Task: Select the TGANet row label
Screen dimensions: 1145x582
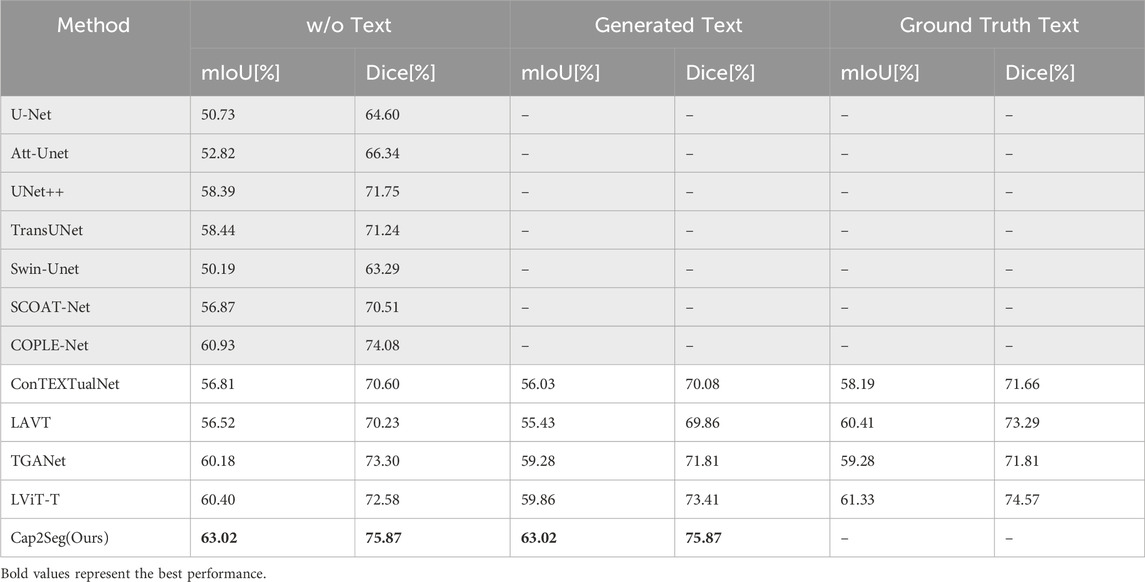Action: pos(39,461)
